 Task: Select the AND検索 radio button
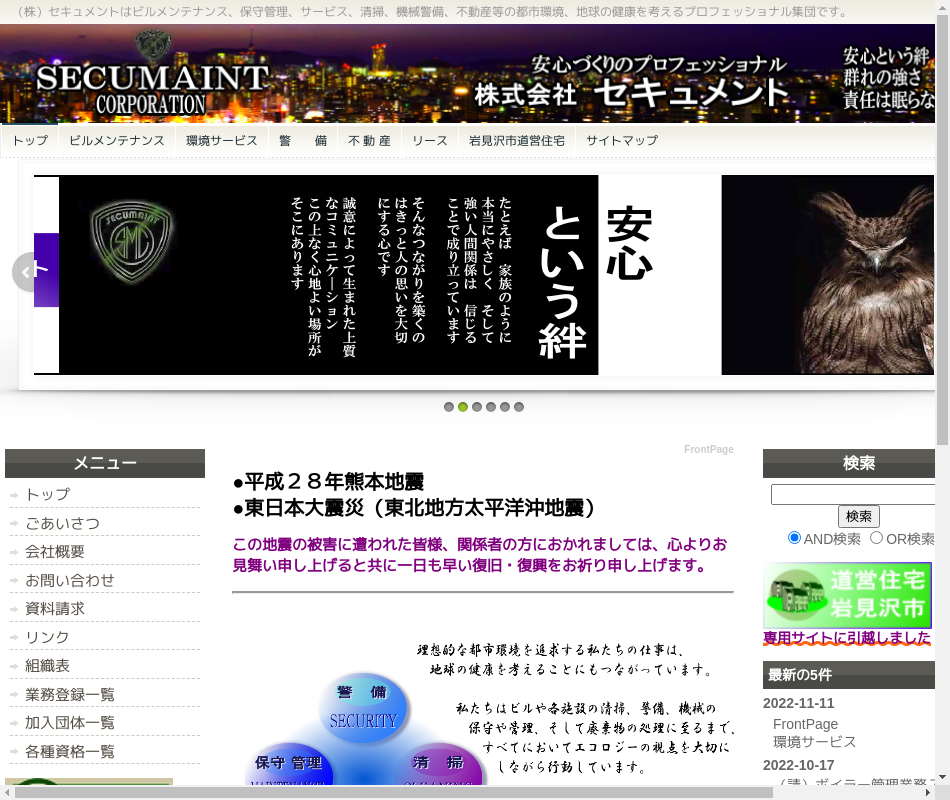(794, 538)
